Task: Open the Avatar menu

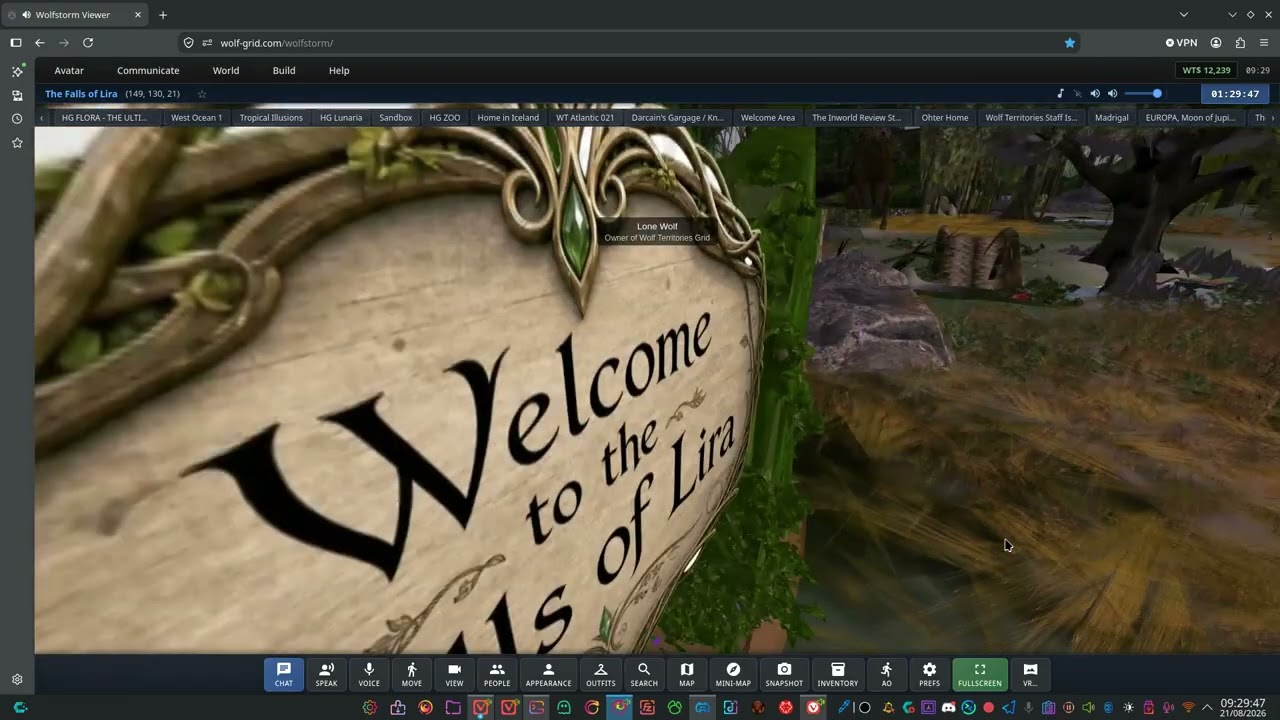Action: (x=69, y=71)
